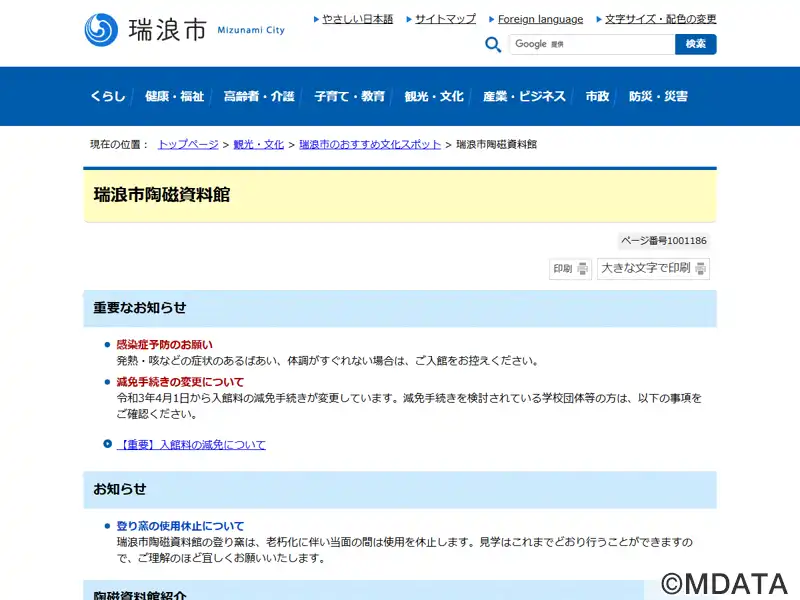Screen dimensions: 800x600
Task: Click the arrow bullet beside 入館料の減免について
Action: [x=108, y=444]
